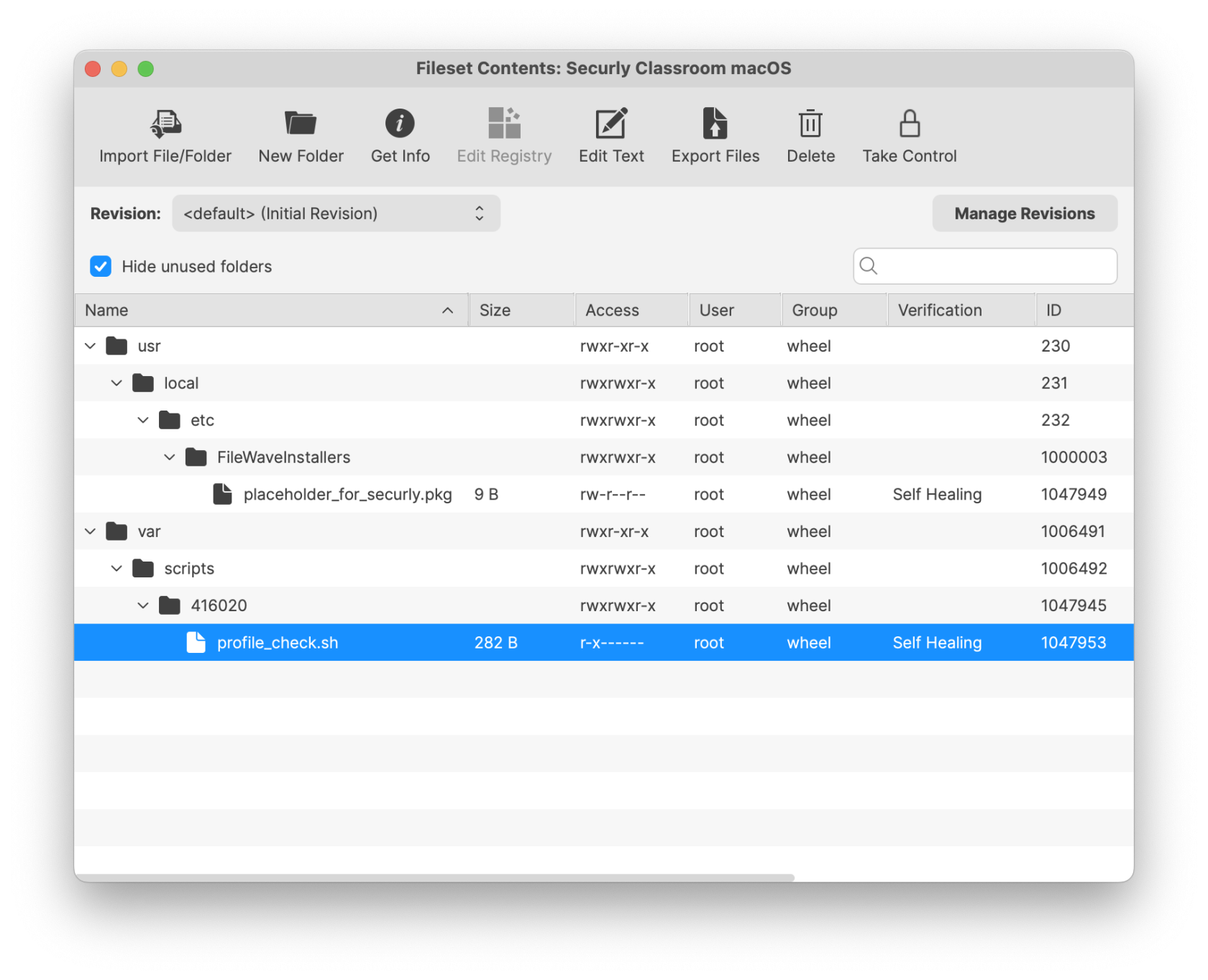
Task: Click the ID value 230
Action: [x=1056, y=346]
